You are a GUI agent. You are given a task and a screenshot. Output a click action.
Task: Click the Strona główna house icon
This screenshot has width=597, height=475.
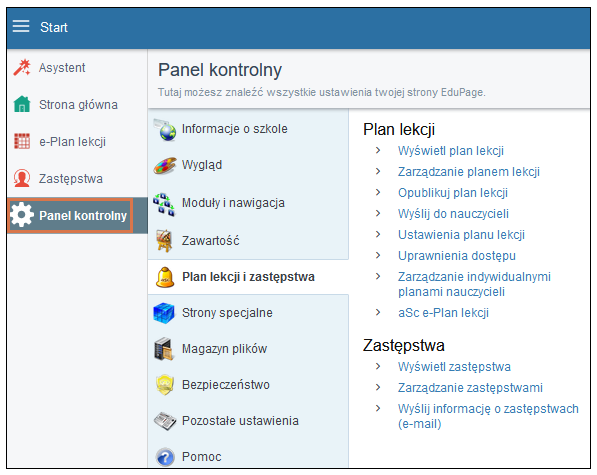22,104
